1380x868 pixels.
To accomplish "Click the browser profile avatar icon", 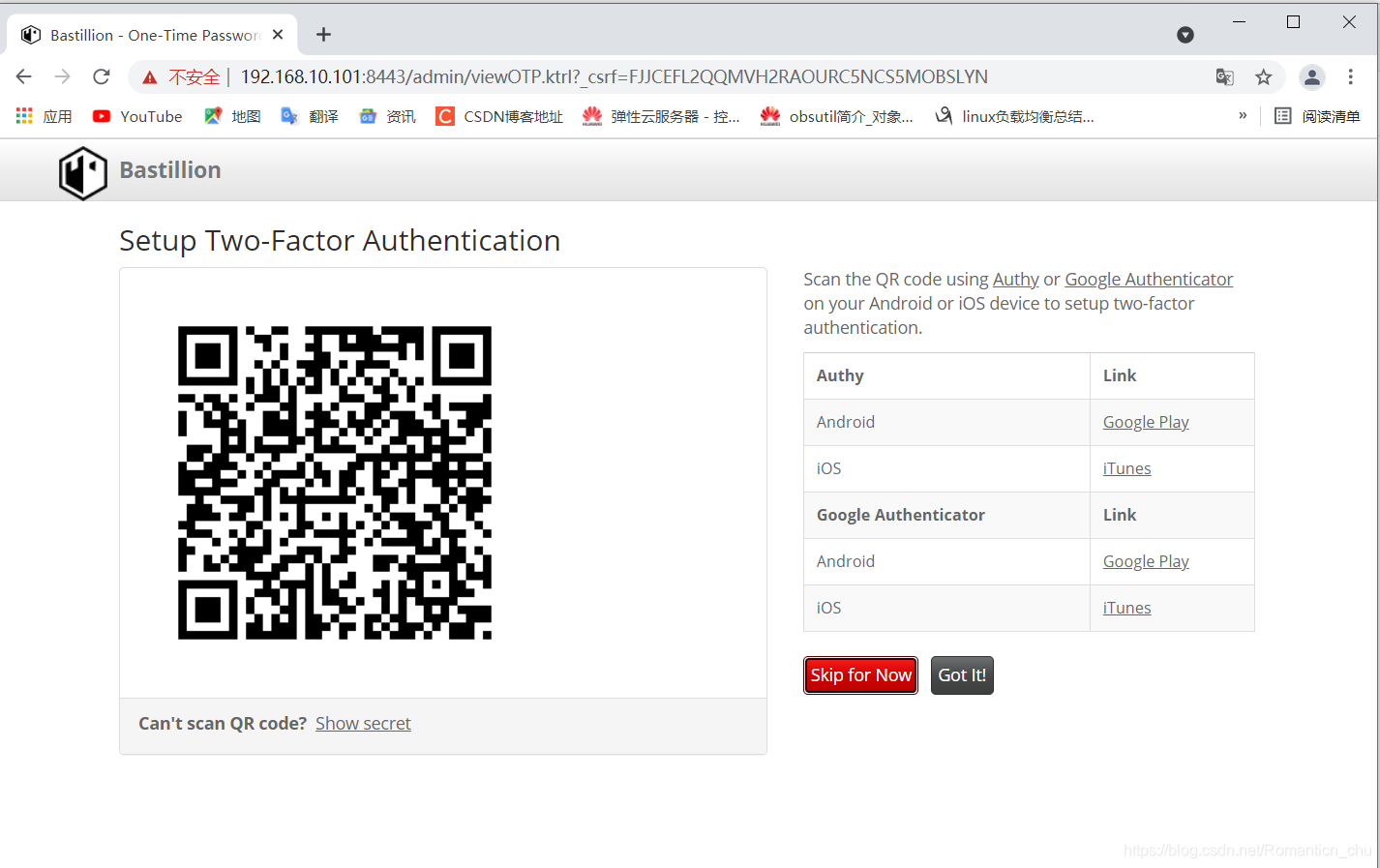I will point(1312,76).
